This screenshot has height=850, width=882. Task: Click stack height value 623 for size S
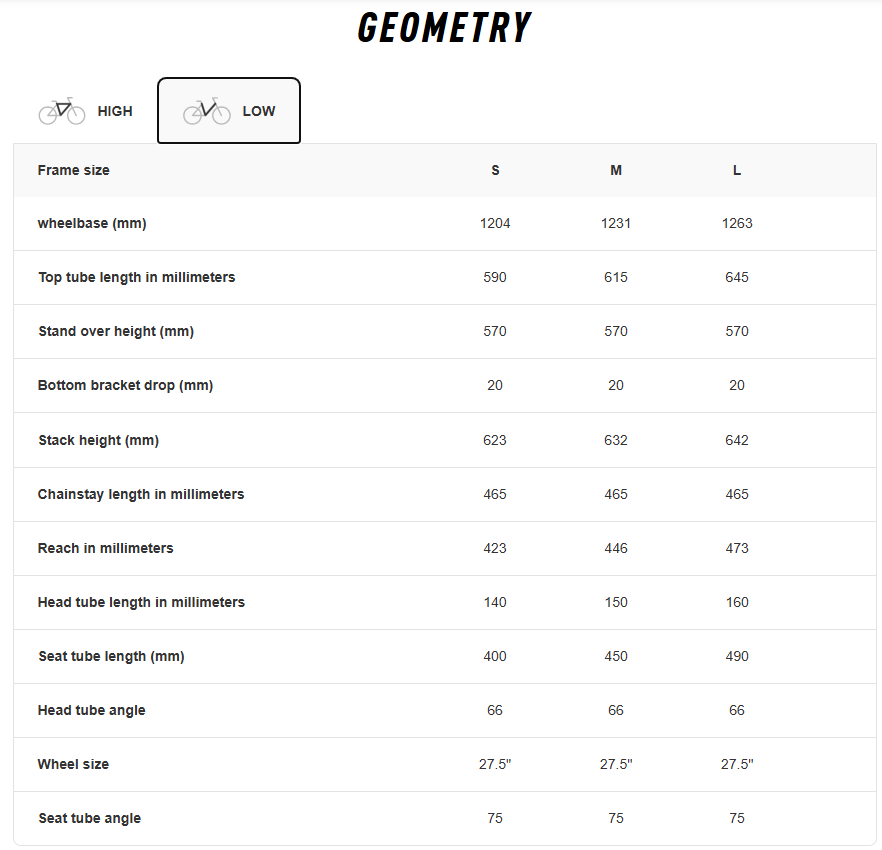tap(495, 440)
